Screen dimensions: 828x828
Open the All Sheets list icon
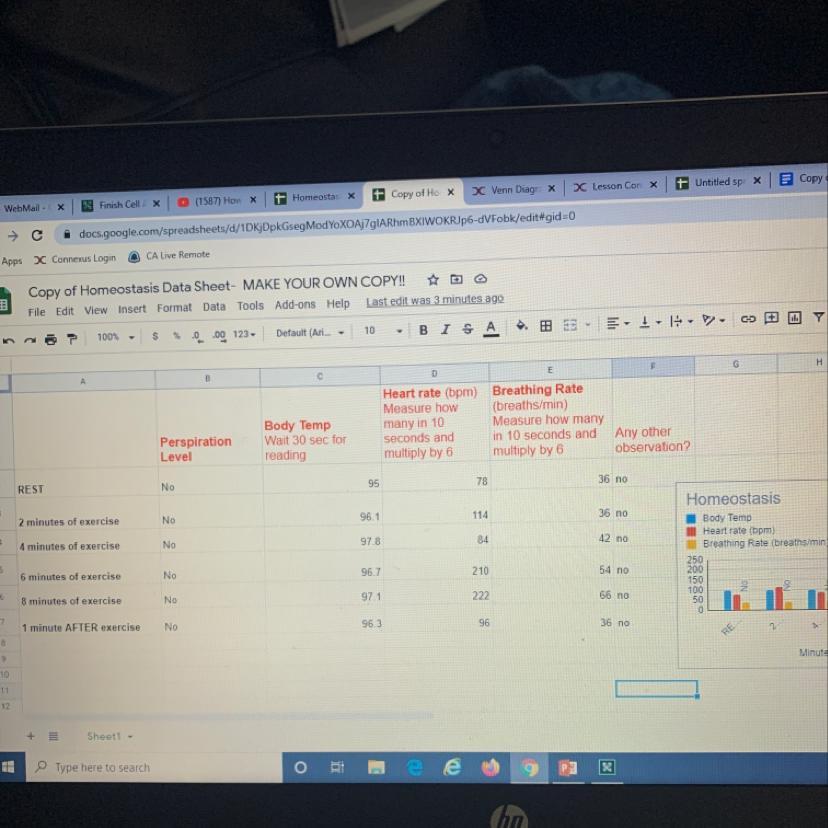point(53,736)
